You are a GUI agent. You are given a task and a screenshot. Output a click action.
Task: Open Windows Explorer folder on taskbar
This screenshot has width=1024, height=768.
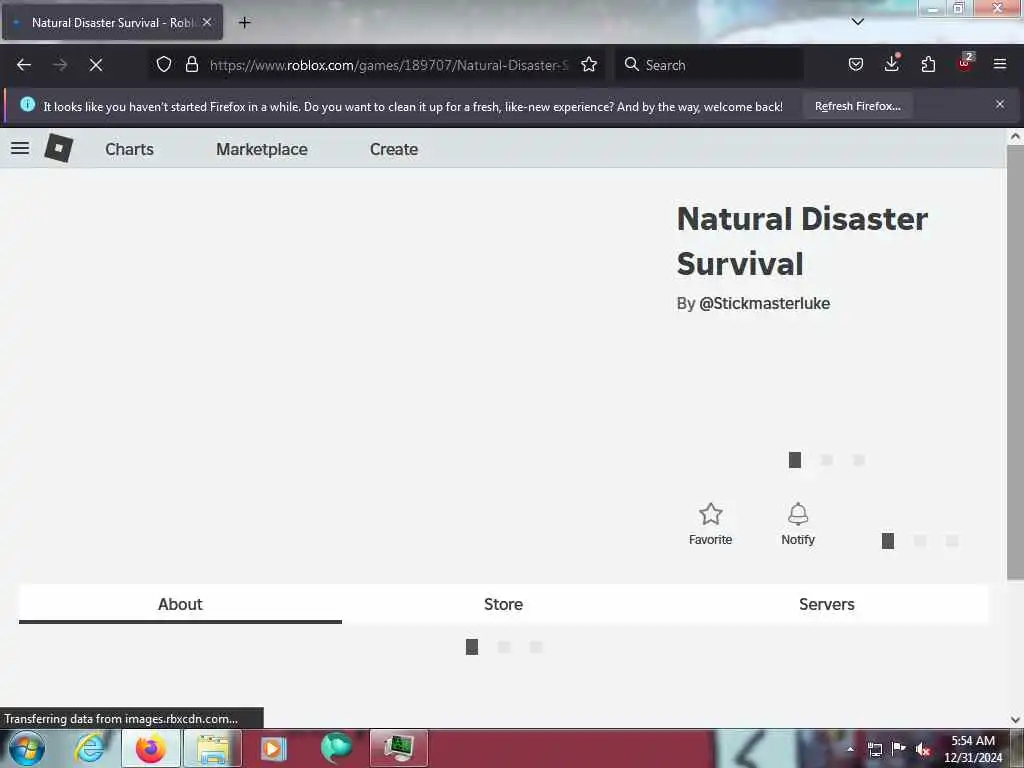[x=212, y=748]
